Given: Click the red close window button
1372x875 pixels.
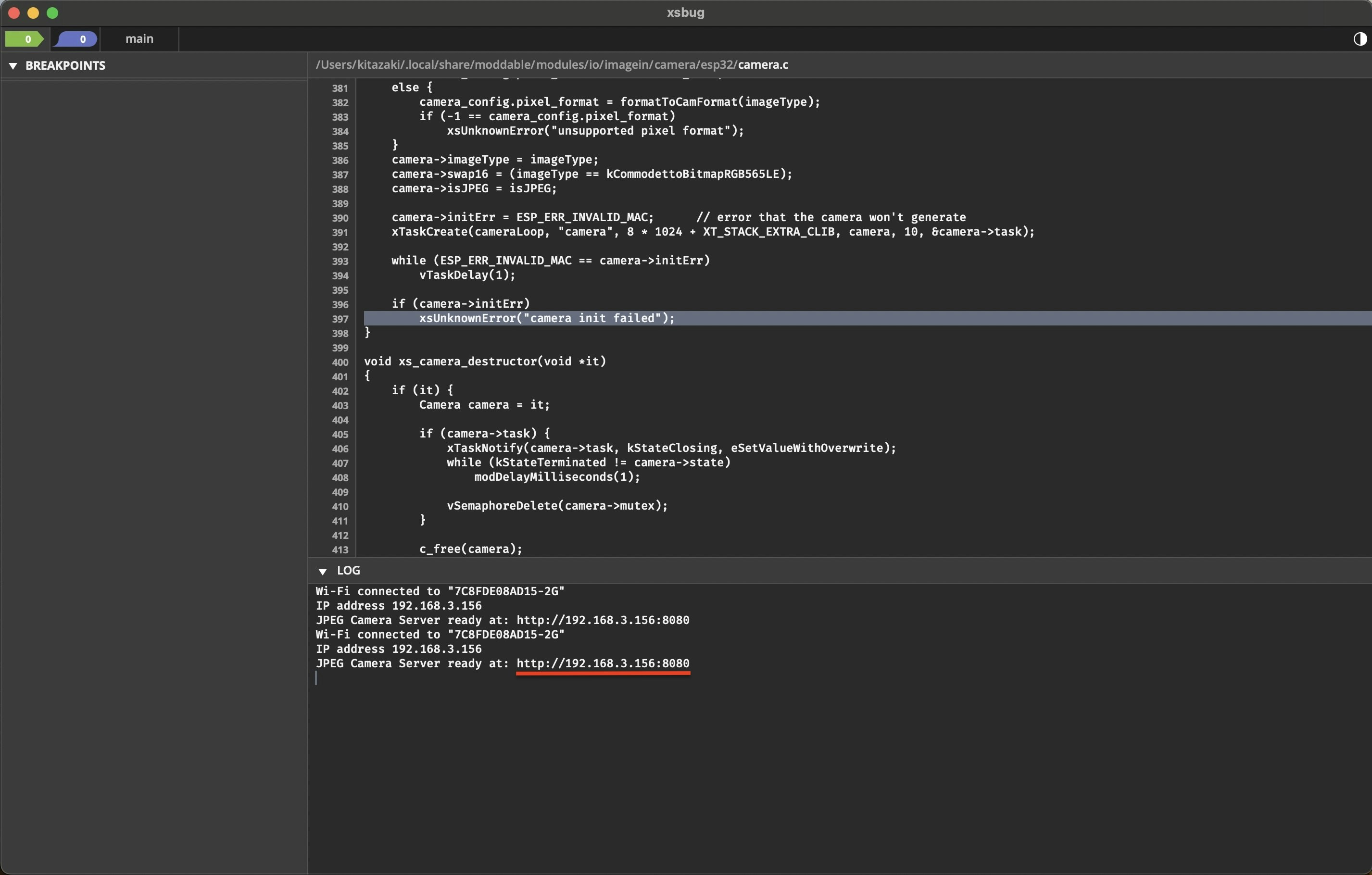Looking at the screenshot, I should (13, 12).
